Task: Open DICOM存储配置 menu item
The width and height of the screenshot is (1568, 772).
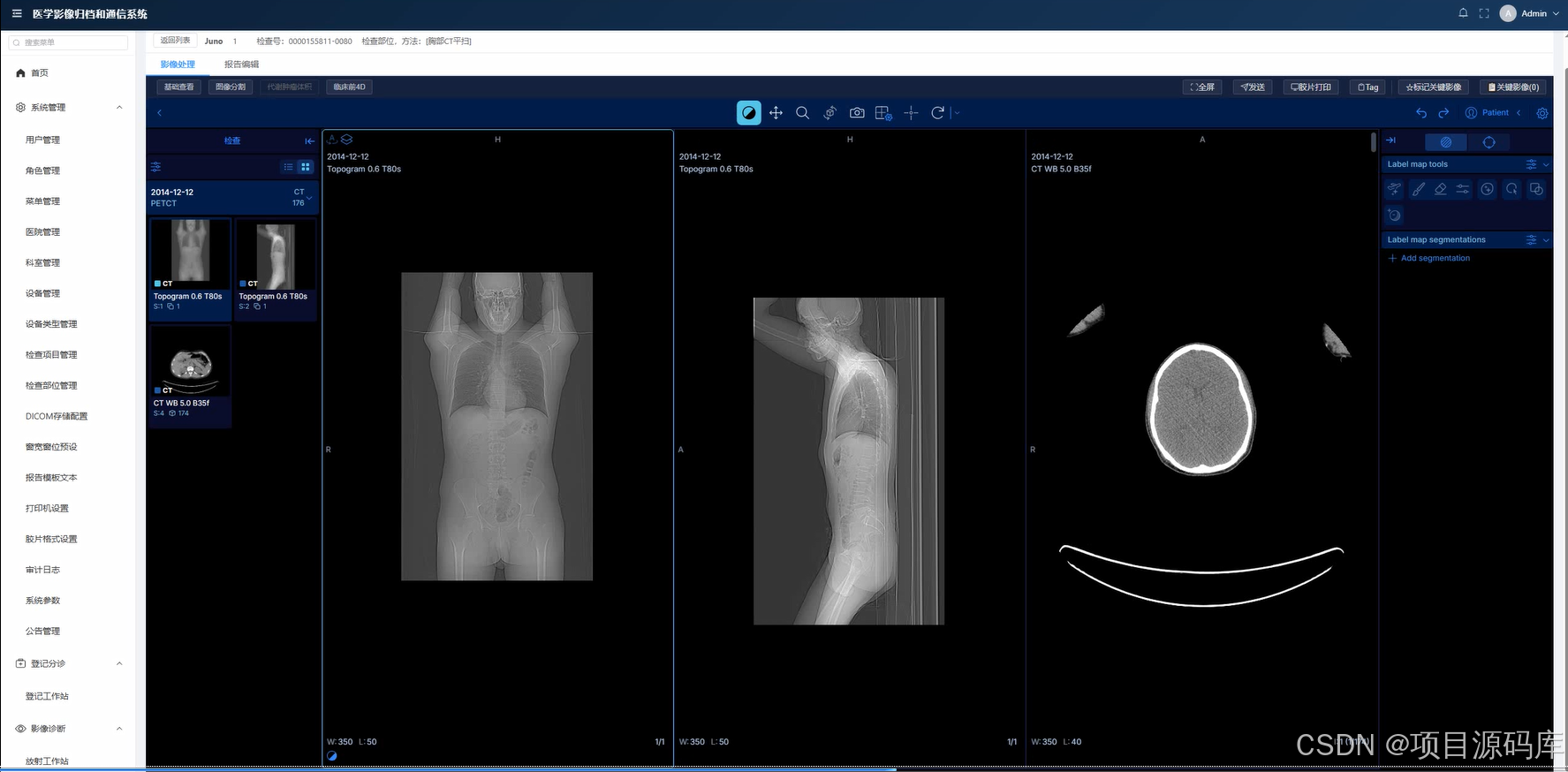Action: 57,416
